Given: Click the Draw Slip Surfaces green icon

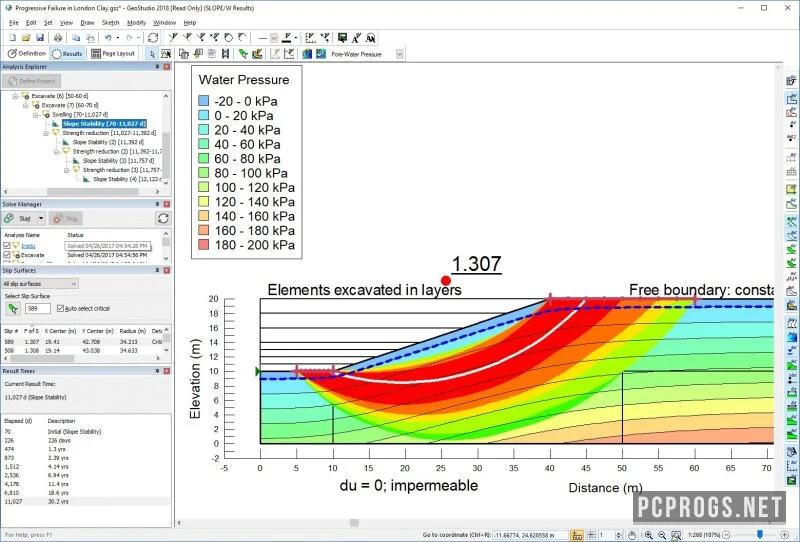Looking at the screenshot, I should click(x=243, y=54).
